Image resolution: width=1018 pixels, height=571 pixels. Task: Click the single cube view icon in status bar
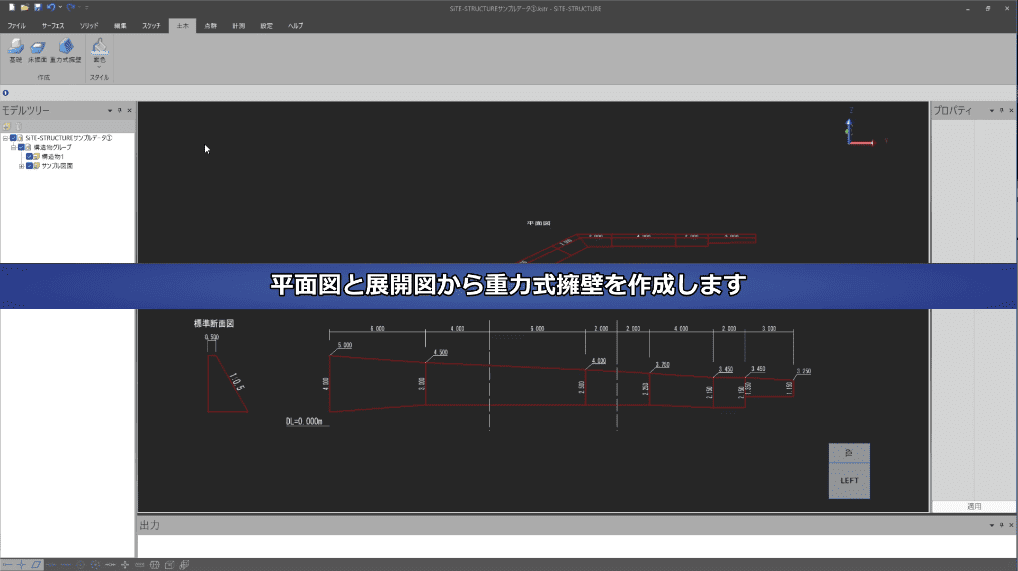point(169,565)
